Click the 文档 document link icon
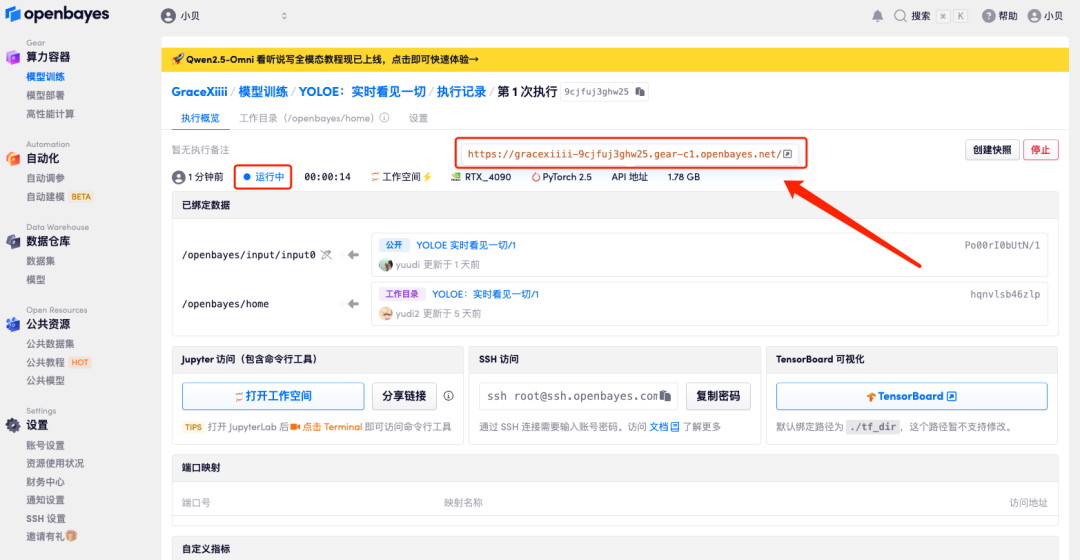This screenshot has width=1080, height=560. pos(675,427)
